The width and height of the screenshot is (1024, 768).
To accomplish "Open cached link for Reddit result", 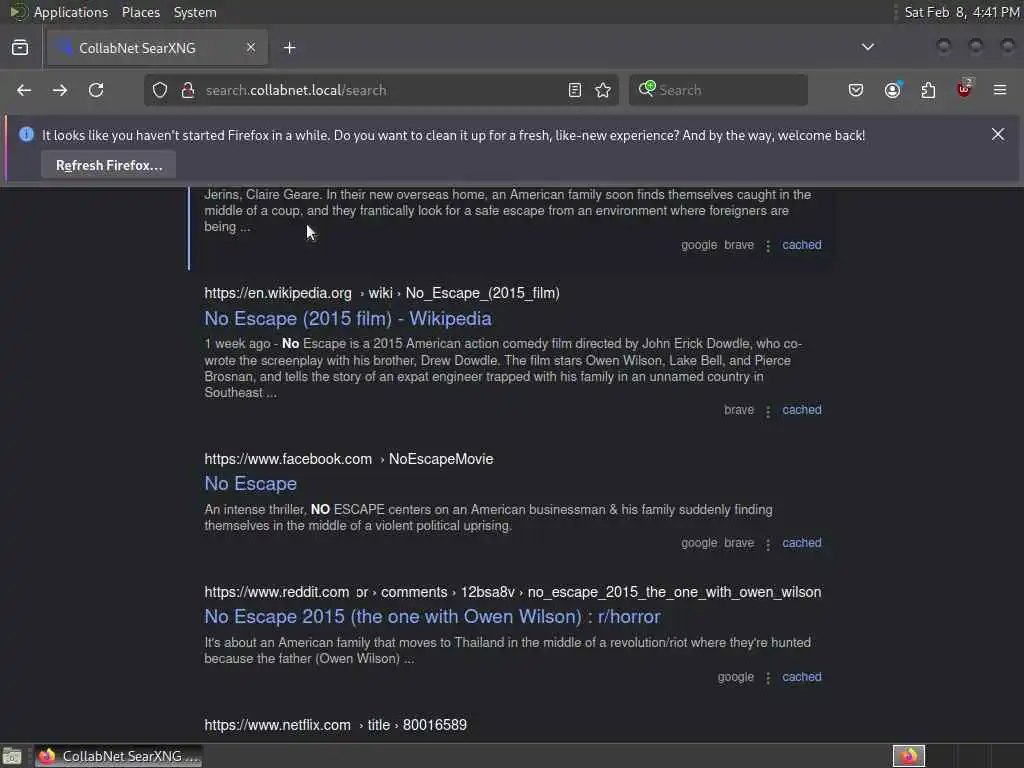I will click(x=802, y=677).
